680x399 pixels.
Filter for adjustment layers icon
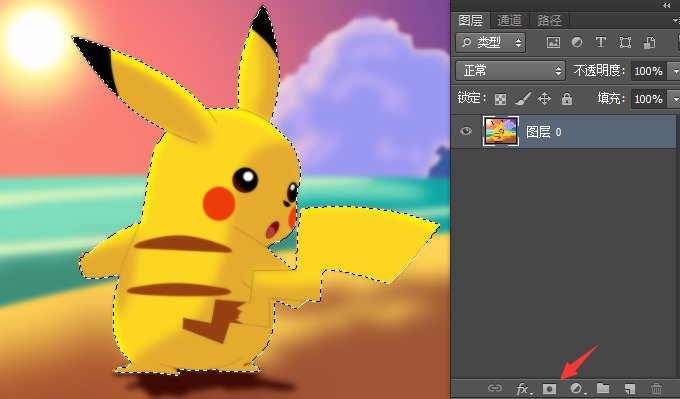(x=577, y=42)
